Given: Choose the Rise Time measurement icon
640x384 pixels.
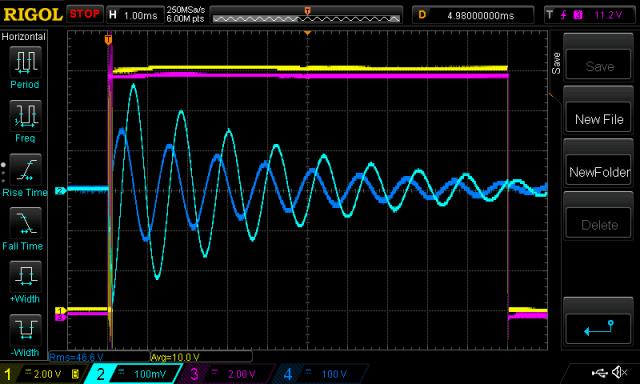Looking at the screenshot, I should [25, 169].
